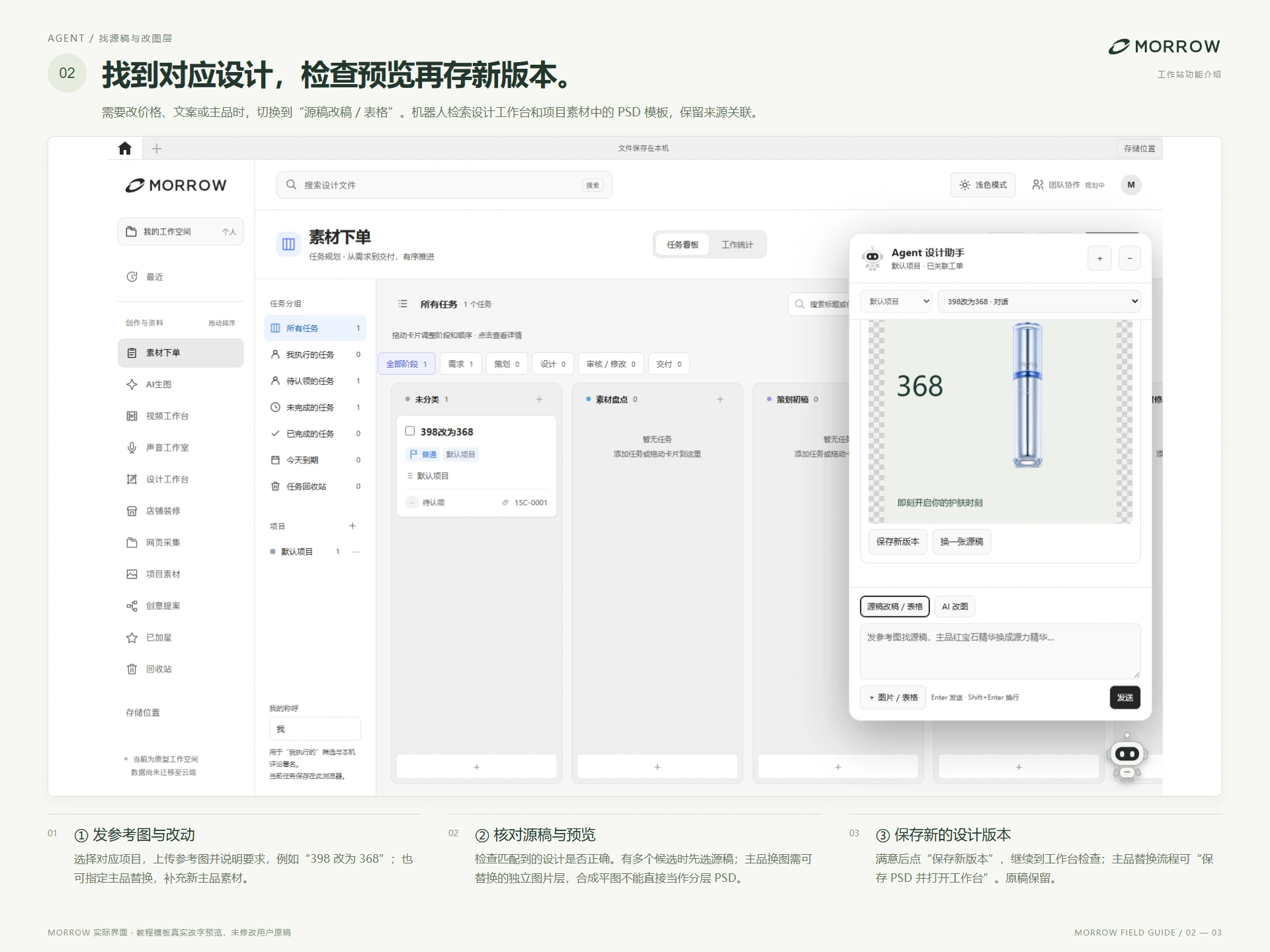Toggle 浅色模式 theme switch

pyautogui.click(x=983, y=185)
